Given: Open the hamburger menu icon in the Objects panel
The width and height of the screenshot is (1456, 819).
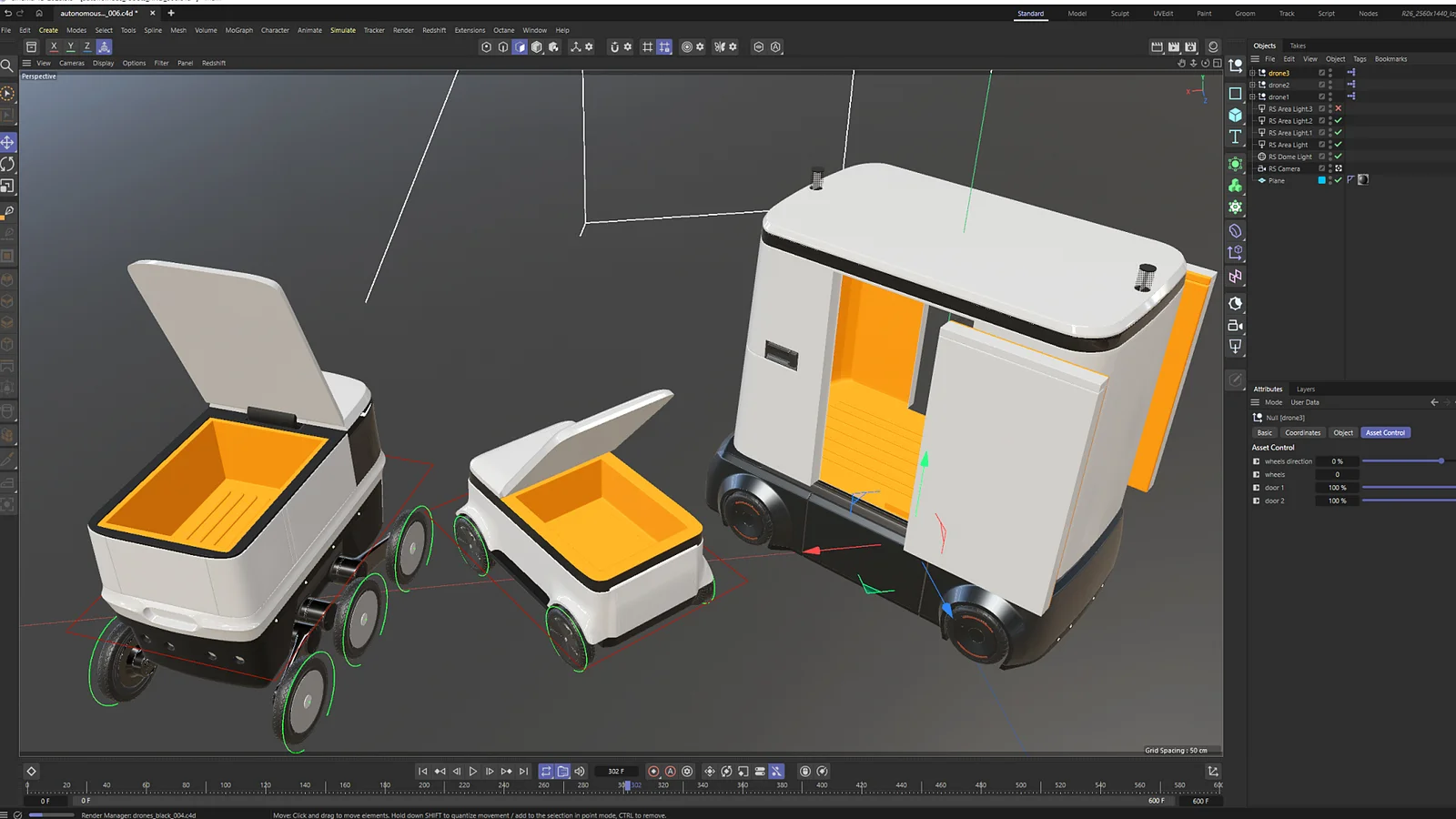Looking at the screenshot, I should 1255,59.
